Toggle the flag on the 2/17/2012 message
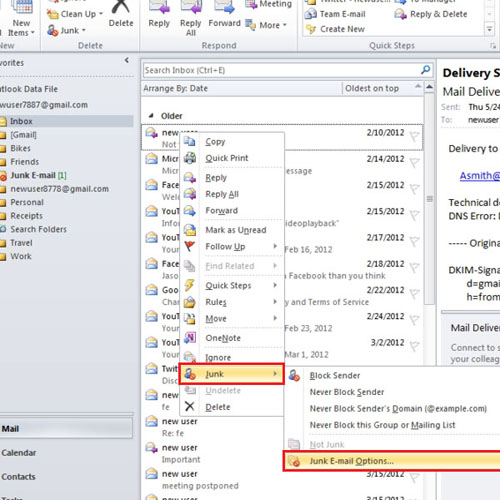This screenshot has width=500, height=500. (x=414, y=242)
